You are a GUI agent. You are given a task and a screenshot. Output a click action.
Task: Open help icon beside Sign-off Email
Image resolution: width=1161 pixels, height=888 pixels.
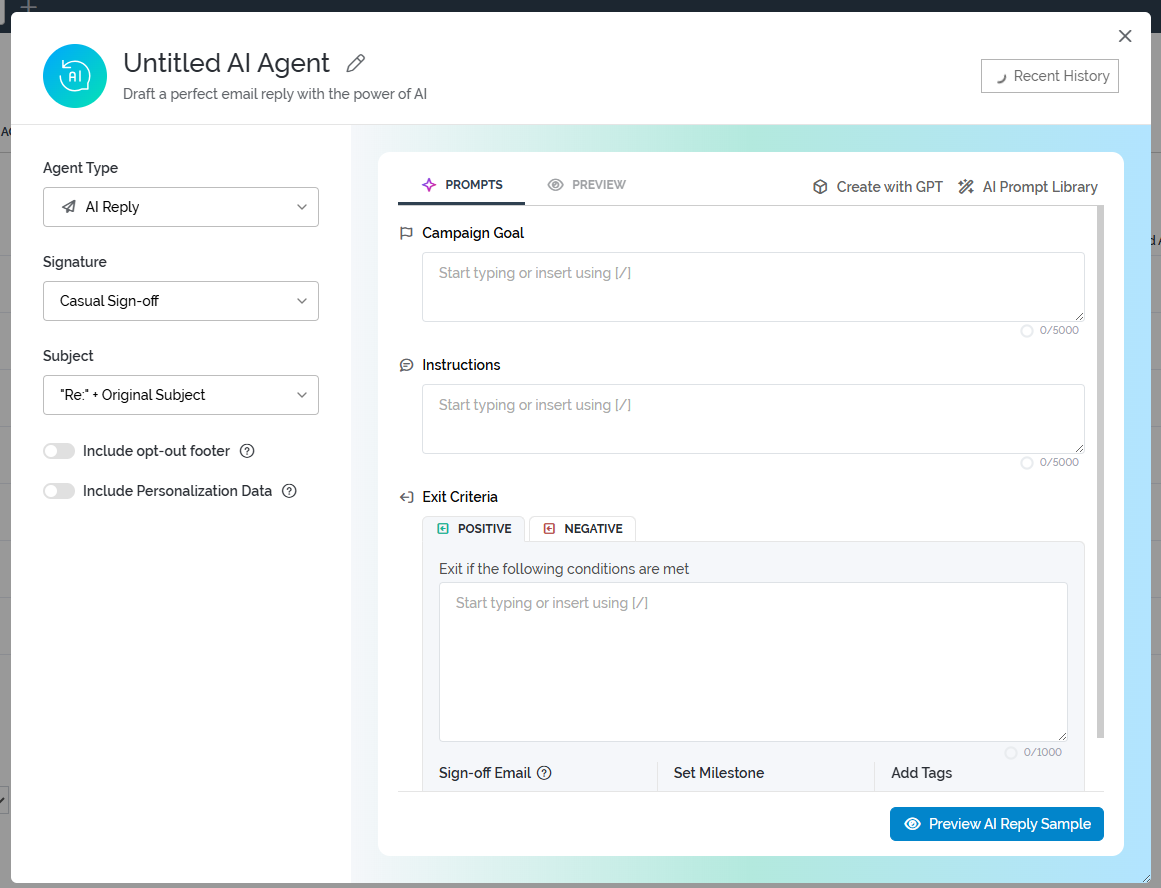[x=544, y=773]
